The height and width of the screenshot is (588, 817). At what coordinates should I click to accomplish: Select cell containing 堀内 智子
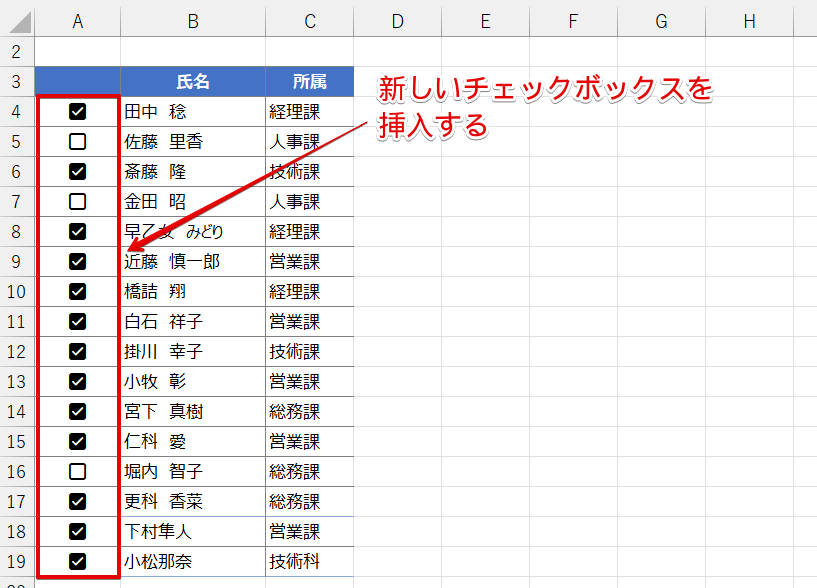(x=193, y=472)
